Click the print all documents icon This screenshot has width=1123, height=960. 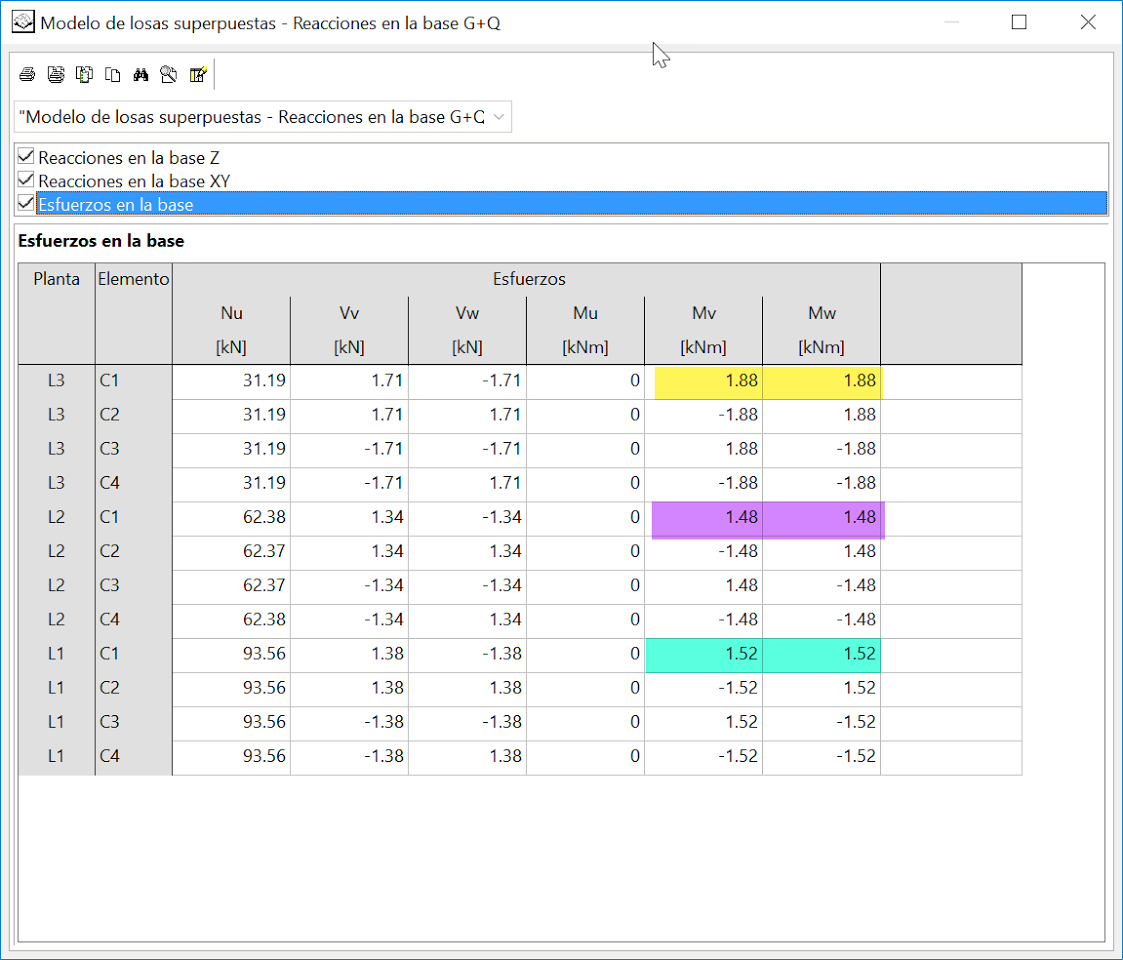click(56, 75)
